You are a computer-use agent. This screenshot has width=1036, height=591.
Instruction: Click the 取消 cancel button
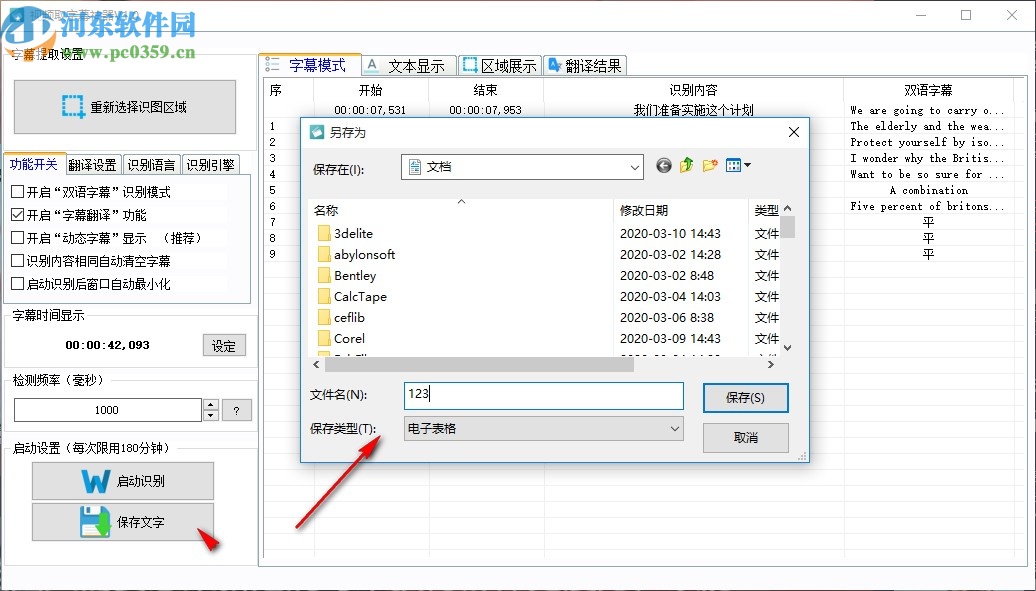point(745,438)
